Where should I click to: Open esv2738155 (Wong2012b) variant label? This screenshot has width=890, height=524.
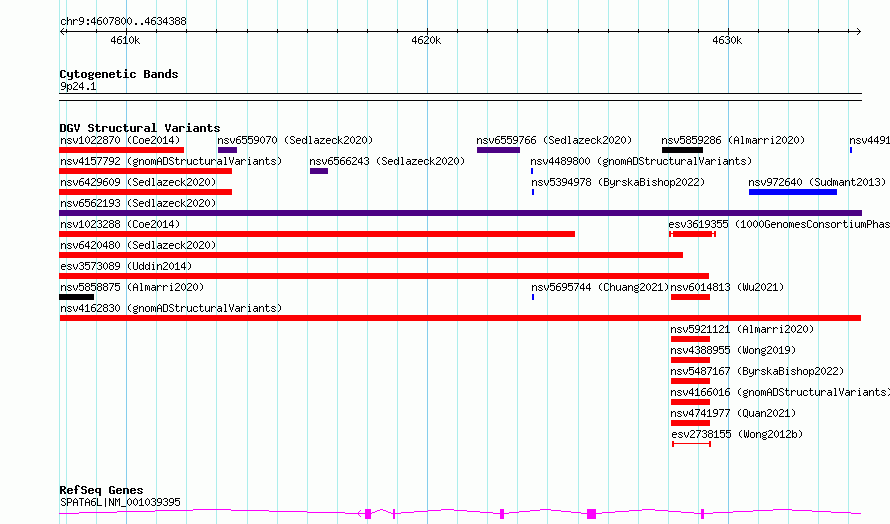(x=737, y=434)
